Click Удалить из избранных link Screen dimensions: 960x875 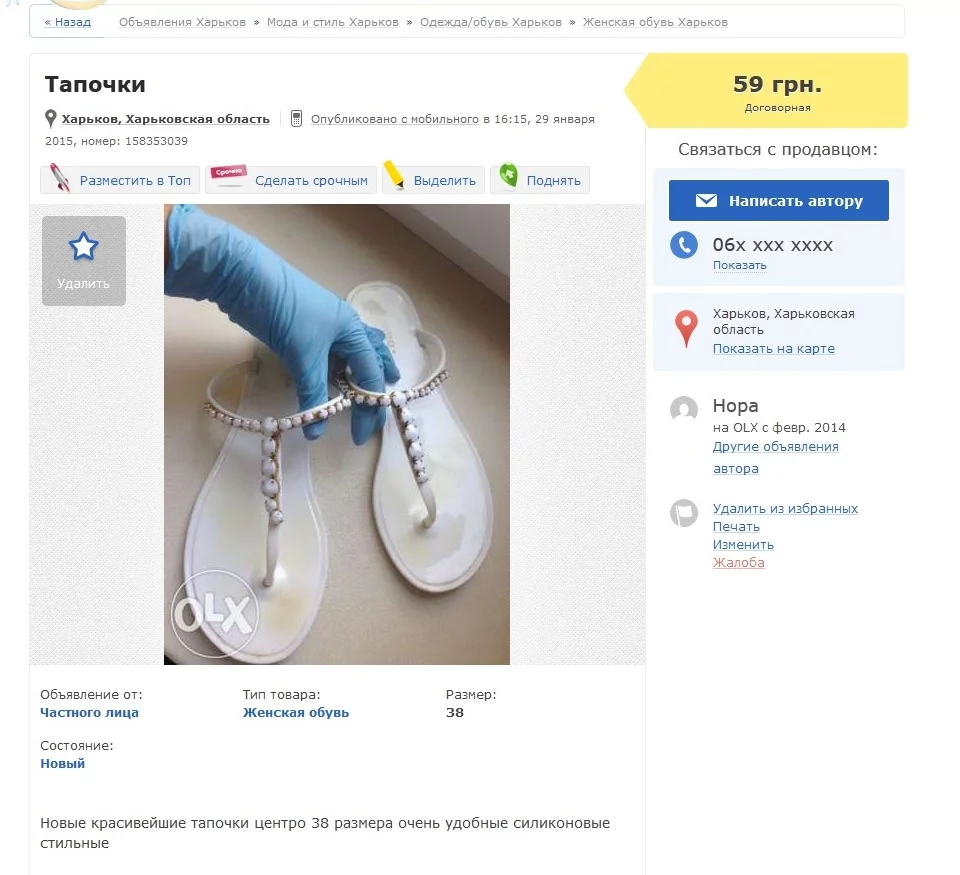(x=785, y=509)
